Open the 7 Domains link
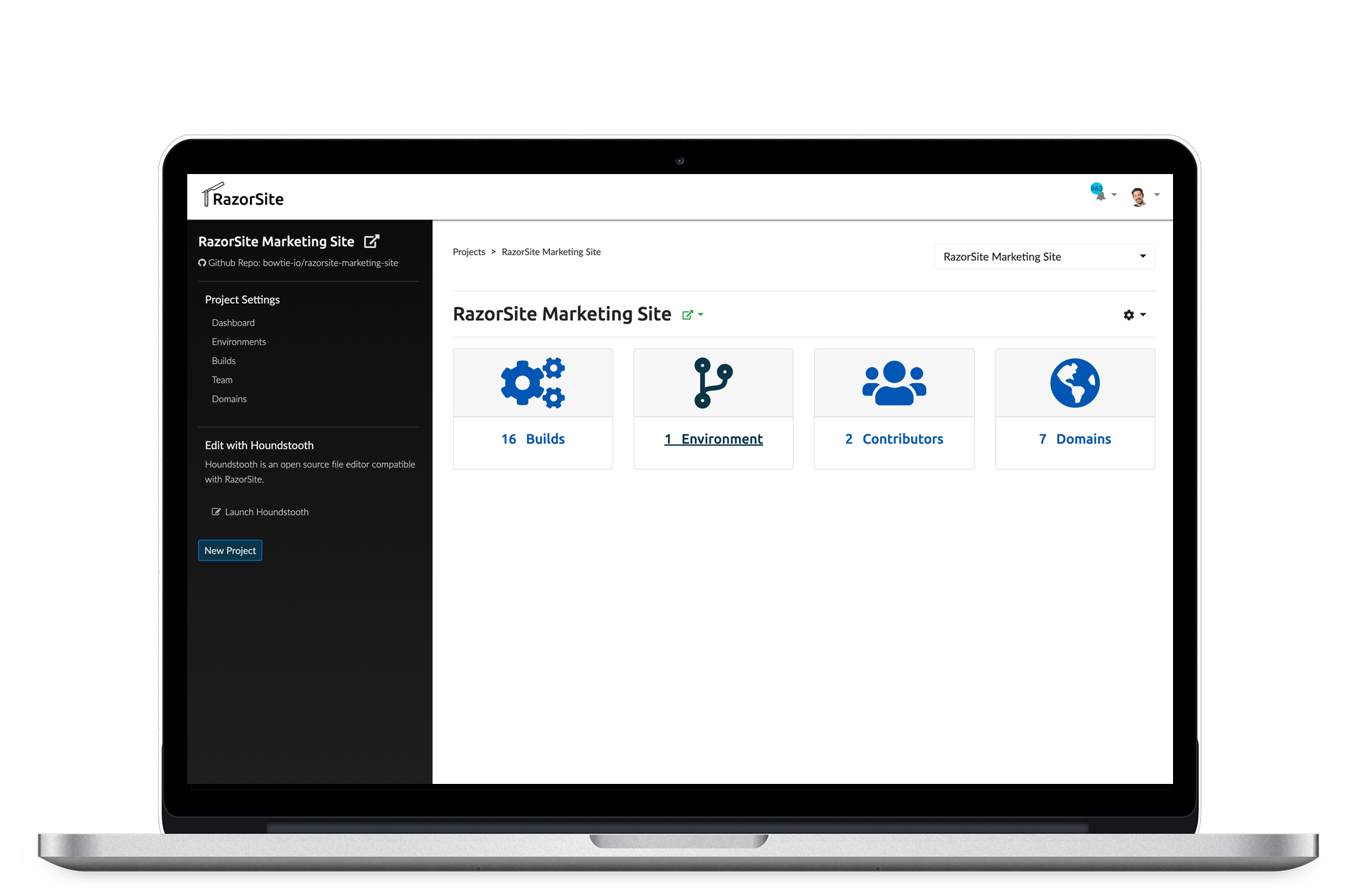The height and width of the screenshot is (896, 1359). 1075,439
